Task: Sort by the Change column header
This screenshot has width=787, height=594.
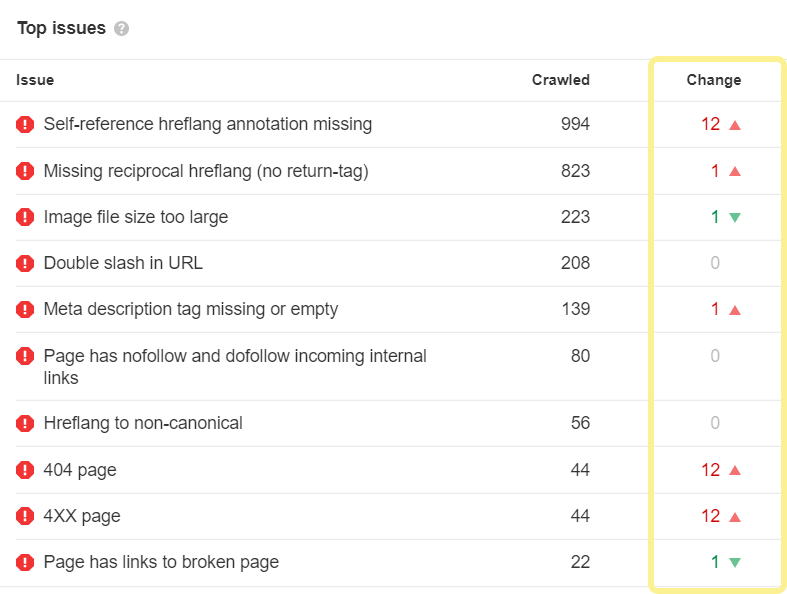Action: pyautogui.click(x=714, y=80)
